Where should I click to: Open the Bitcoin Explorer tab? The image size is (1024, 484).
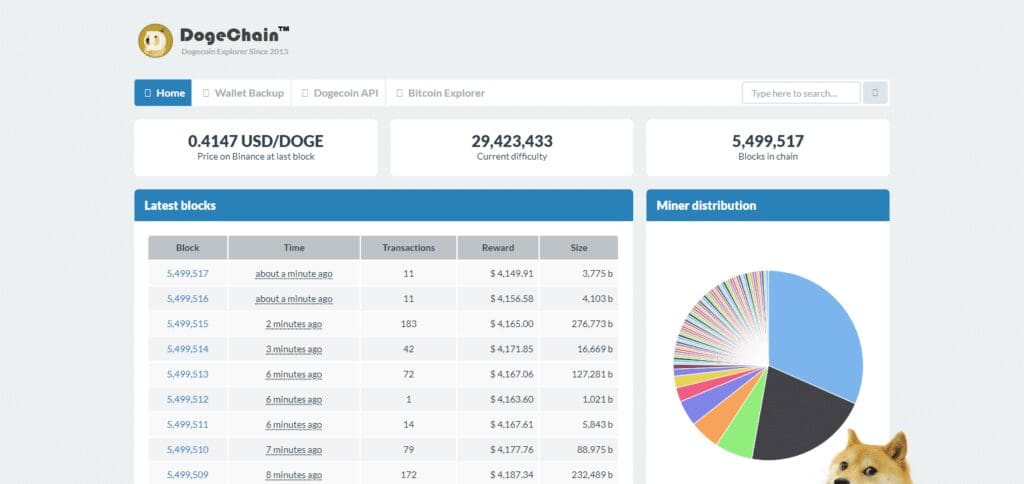pos(441,93)
